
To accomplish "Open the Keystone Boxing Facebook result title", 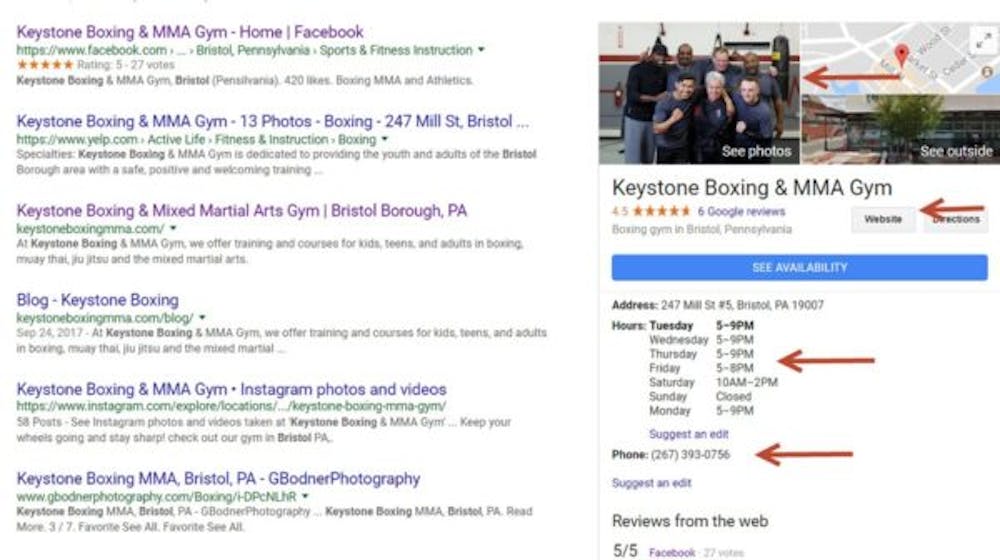I will (189, 32).
